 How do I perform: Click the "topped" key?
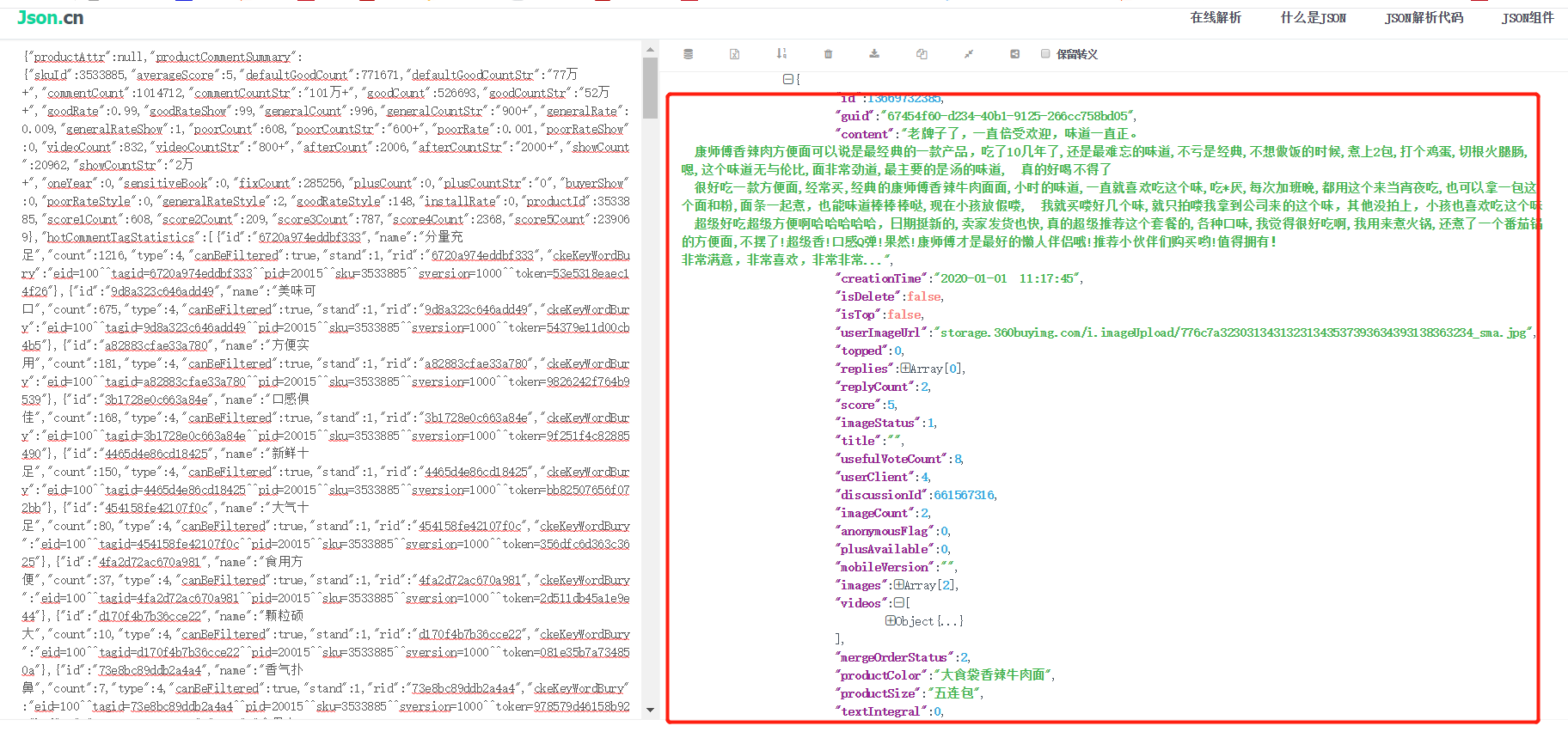tap(861, 351)
